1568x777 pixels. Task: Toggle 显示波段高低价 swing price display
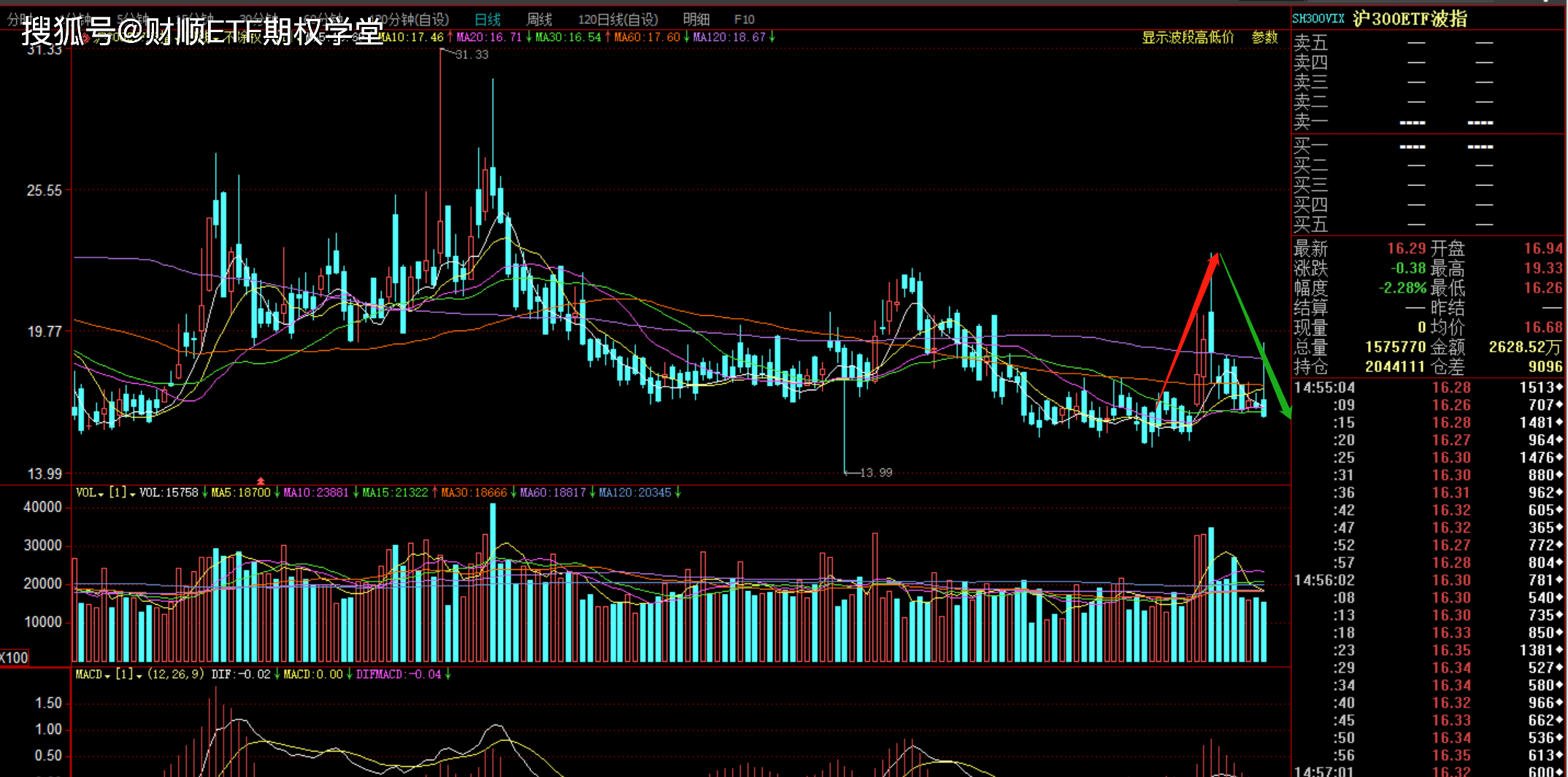click(x=1188, y=37)
